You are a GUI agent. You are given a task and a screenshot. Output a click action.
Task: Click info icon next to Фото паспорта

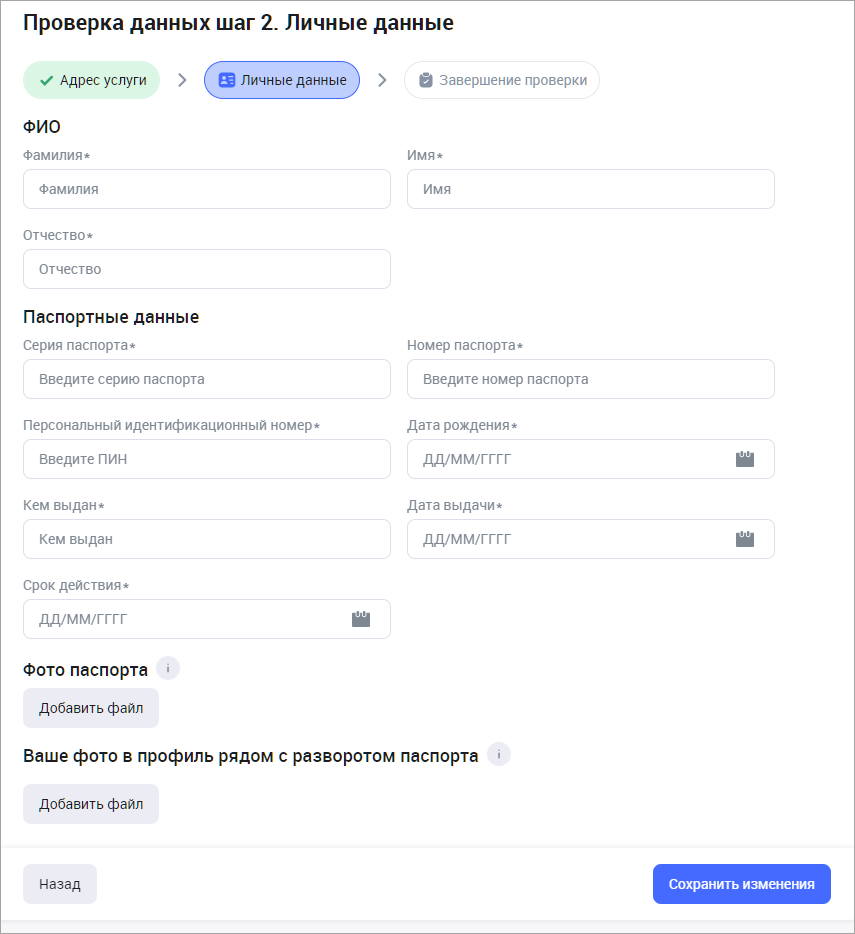click(168, 669)
